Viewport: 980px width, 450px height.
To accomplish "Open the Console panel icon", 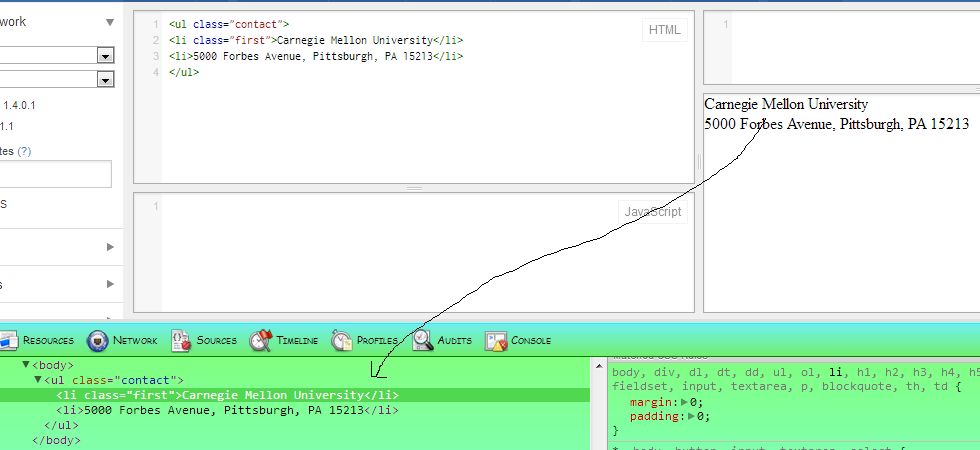I will tap(496, 341).
